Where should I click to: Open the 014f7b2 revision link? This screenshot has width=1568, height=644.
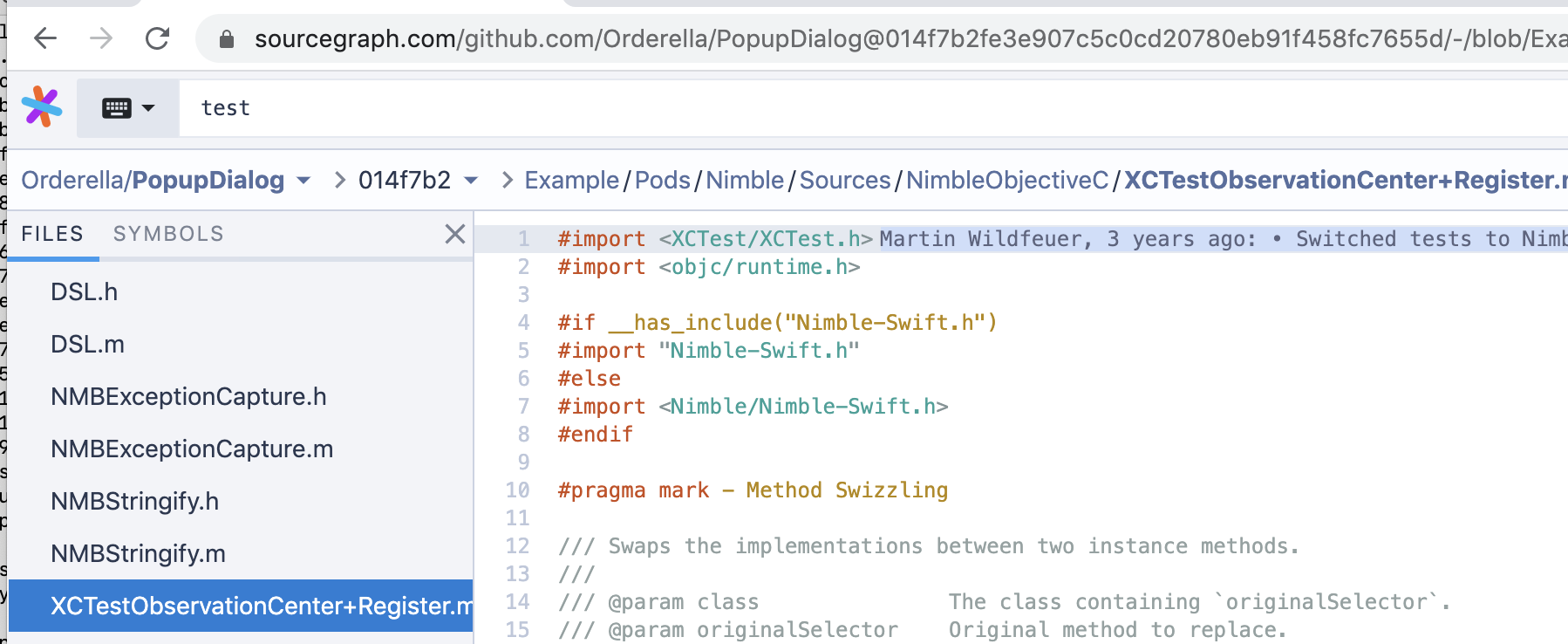click(x=405, y=180)
